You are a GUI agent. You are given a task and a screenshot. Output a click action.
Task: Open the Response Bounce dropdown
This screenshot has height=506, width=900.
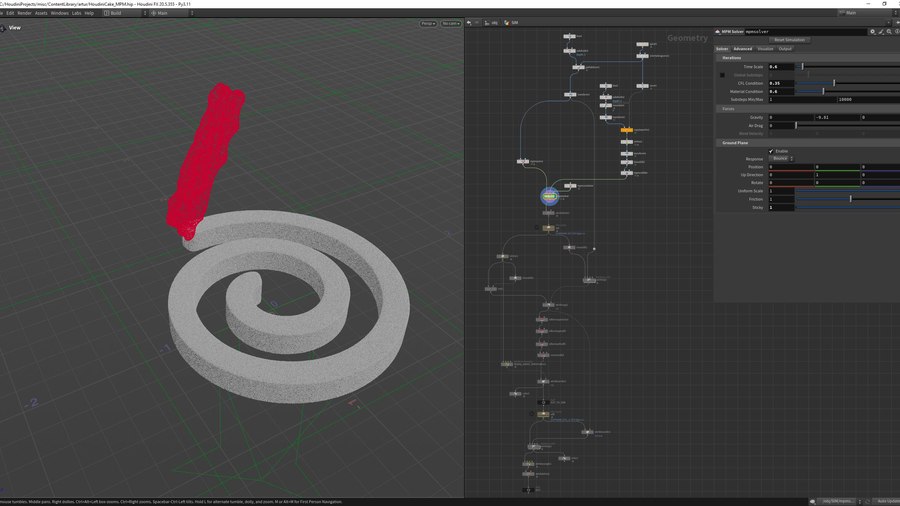[781, 158]
